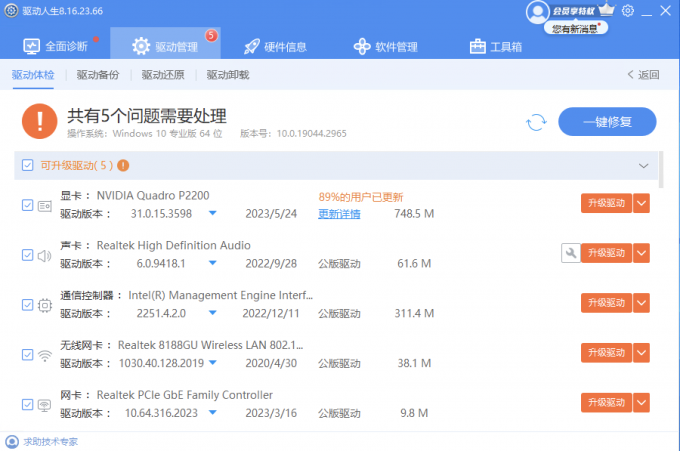The height and width of the screenshot is (451, 680).
Task: Uncheck the Realtek PCIe GbE checkbox
Action: point(27,405)
